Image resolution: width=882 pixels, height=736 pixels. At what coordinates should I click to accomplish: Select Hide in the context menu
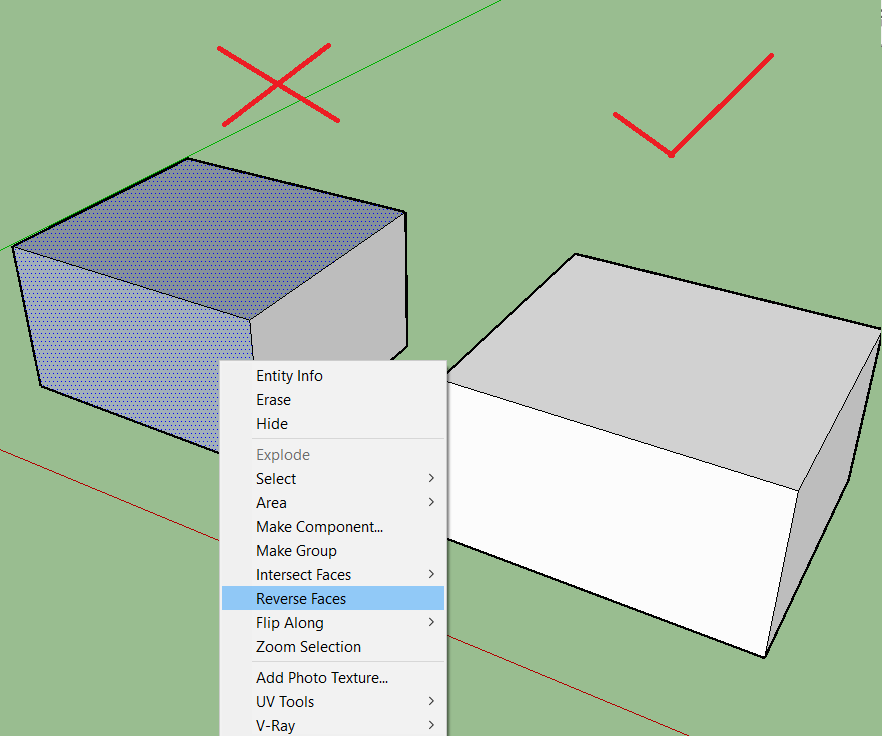click(x=333, y=424)
